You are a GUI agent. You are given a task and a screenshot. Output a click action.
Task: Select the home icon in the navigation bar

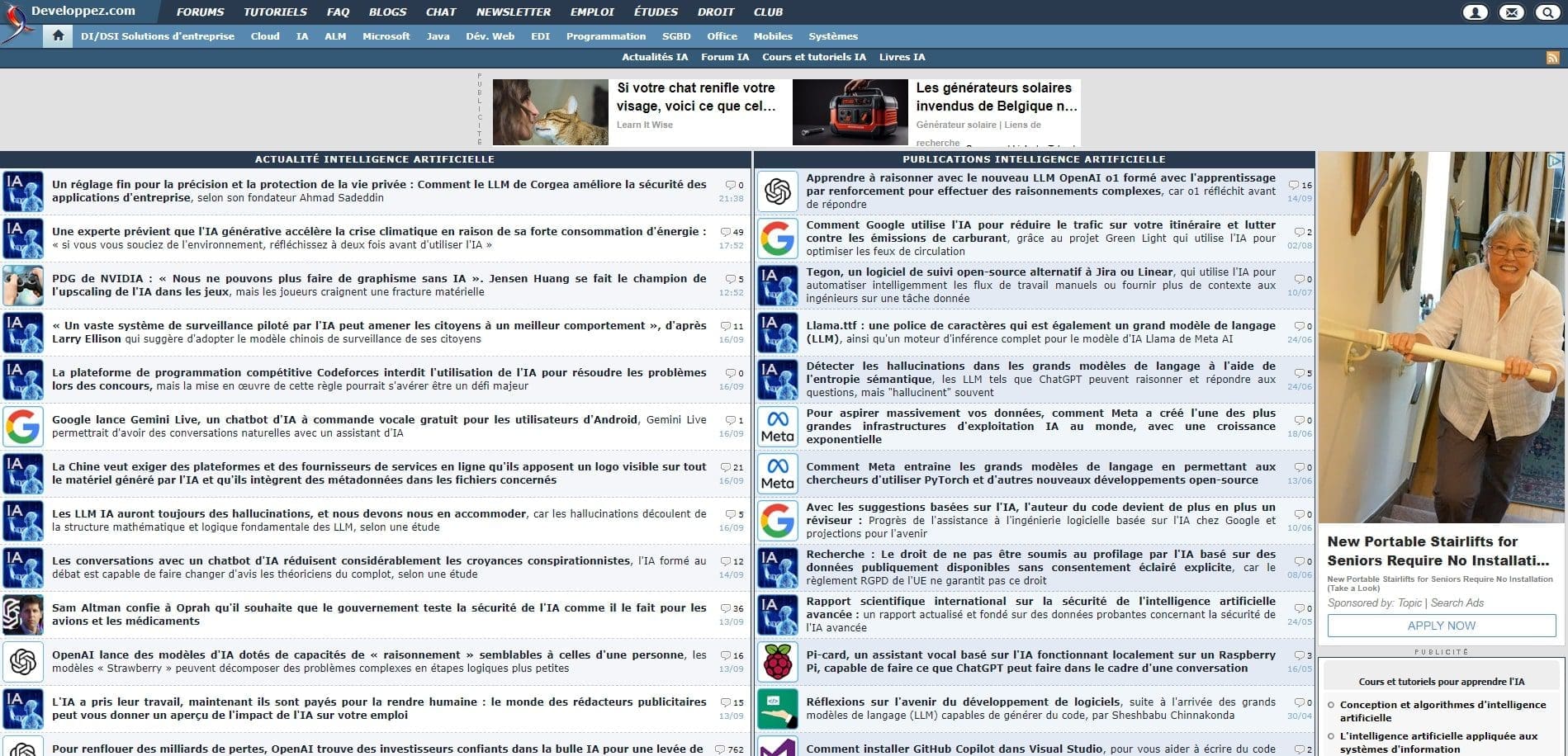click(x=56, y=35)
